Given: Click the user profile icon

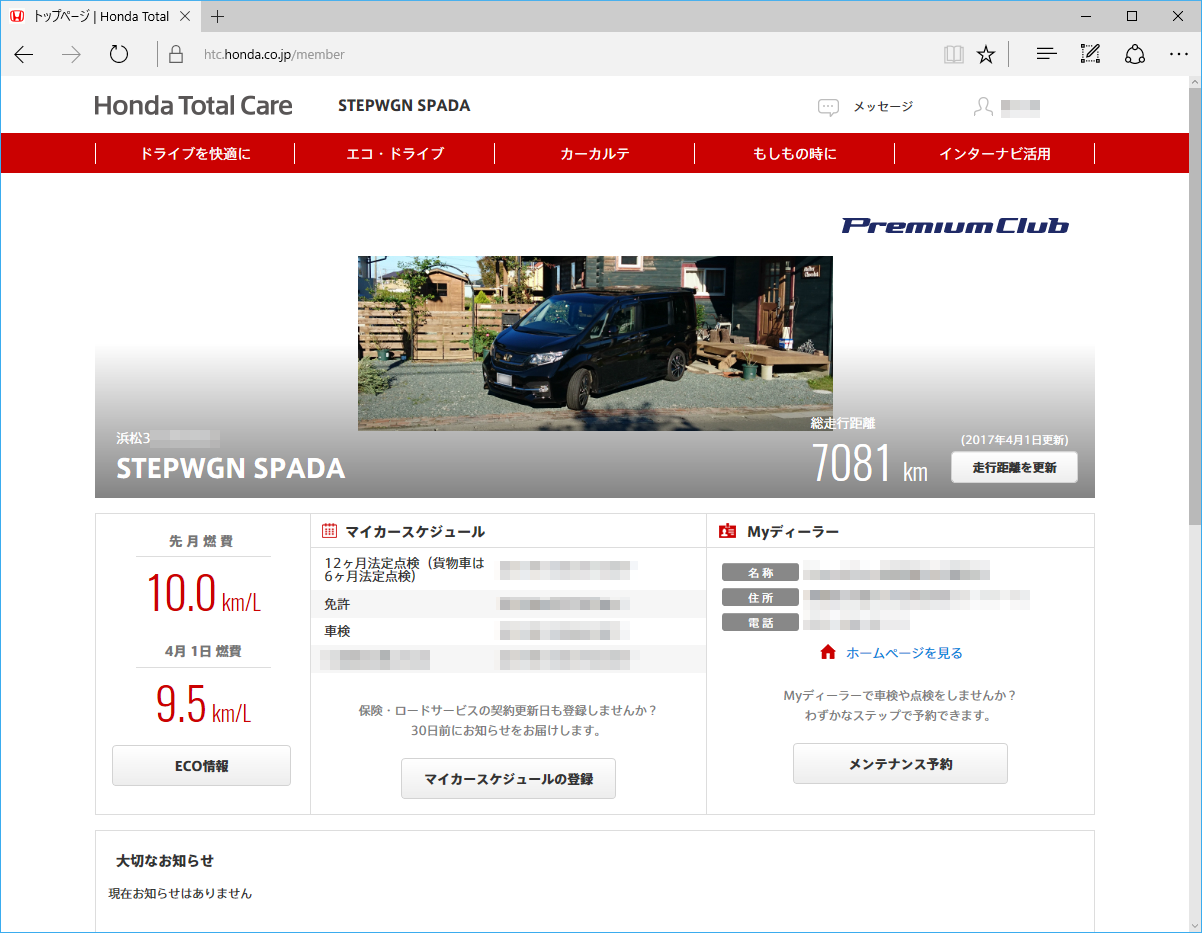Looking at the screenshot, I should point(984,106).
